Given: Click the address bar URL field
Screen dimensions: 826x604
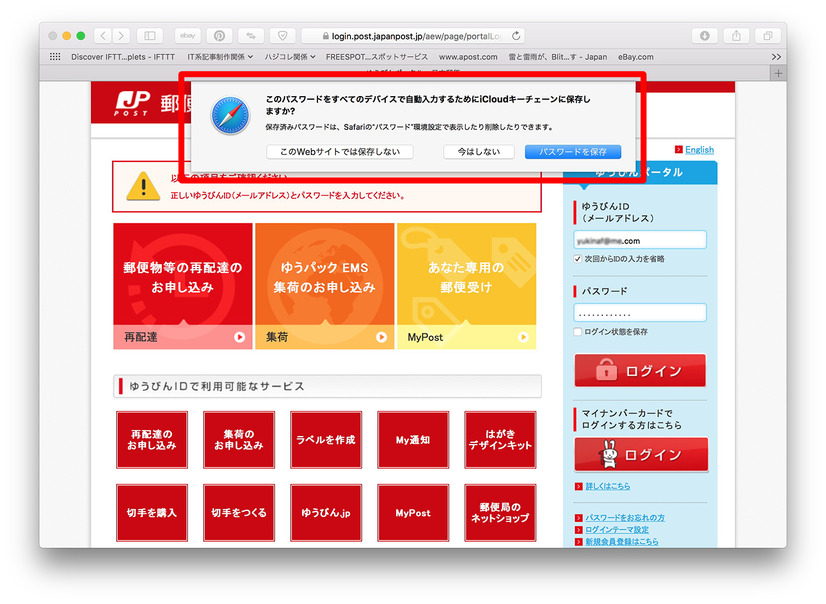Looking at the screenshot, I should [414, 36].
